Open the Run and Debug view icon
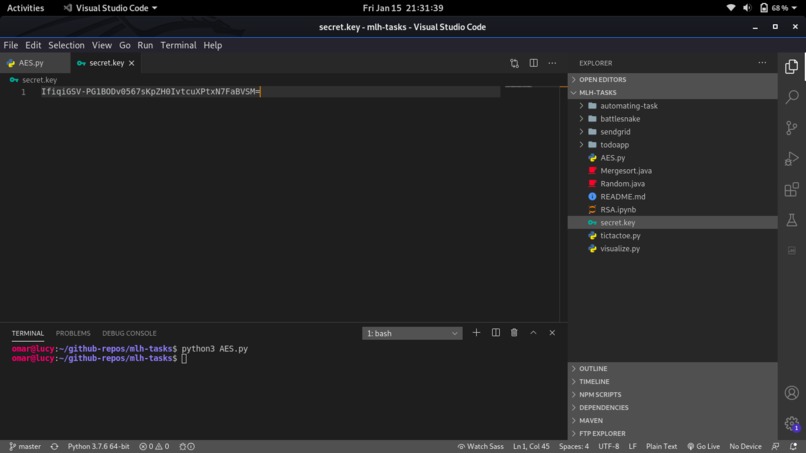The height and width of the screenshot is (453, 806). click(792, 158)
